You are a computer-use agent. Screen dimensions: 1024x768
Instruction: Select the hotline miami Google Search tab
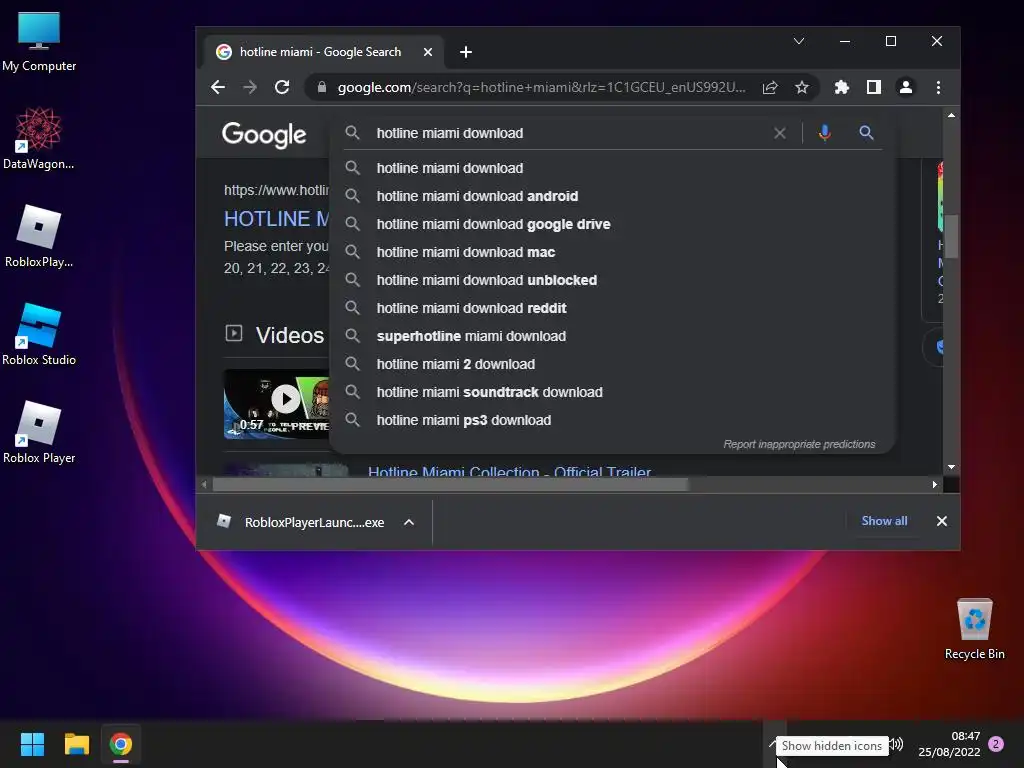pos(320,52)
